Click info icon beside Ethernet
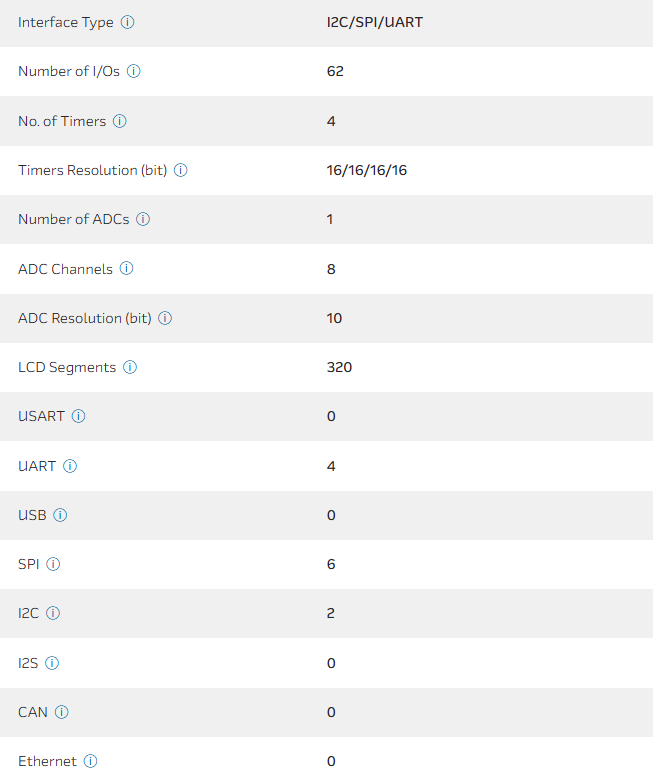Screen dimensions: 653x784 coord(91,761)
